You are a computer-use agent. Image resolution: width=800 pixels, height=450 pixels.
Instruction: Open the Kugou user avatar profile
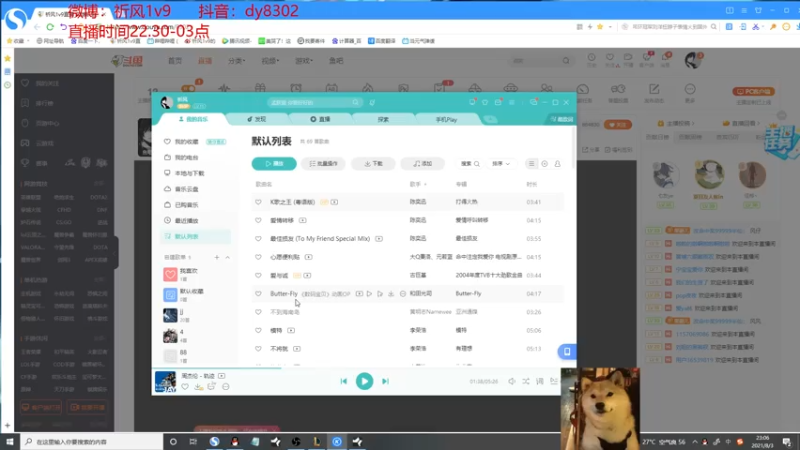coord(167,103)
